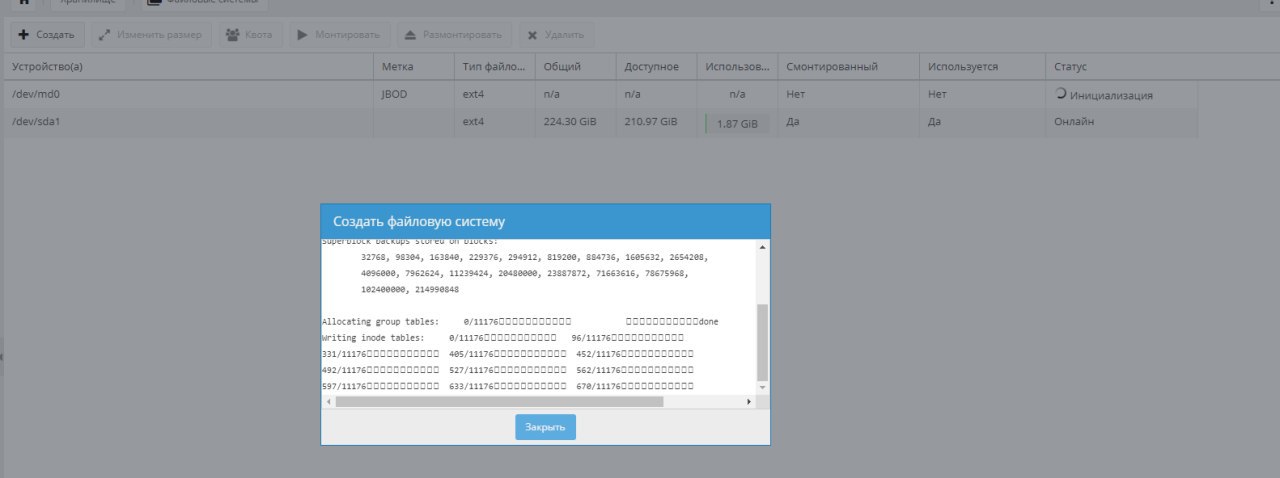Click the log's horizontal scrollbar left arrow
Viewport: 1280px width, 478px height.
point(328,401)
